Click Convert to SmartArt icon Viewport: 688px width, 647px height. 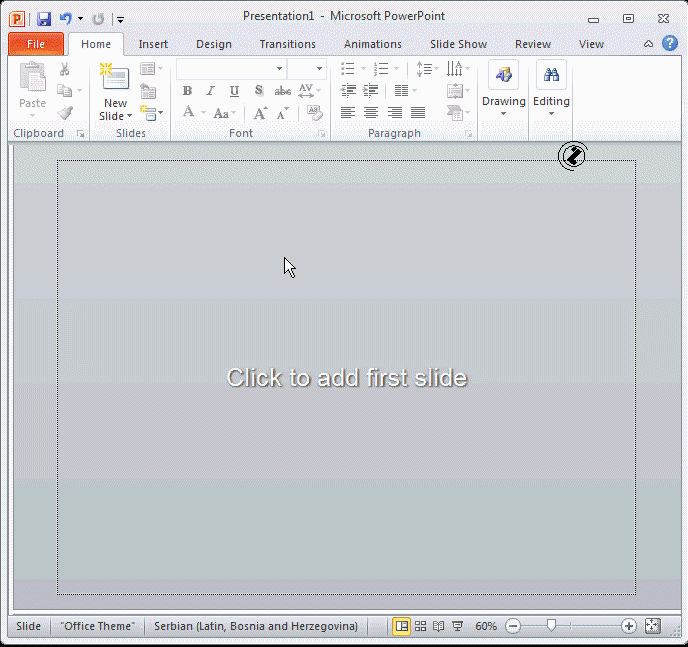click(455, 113)
